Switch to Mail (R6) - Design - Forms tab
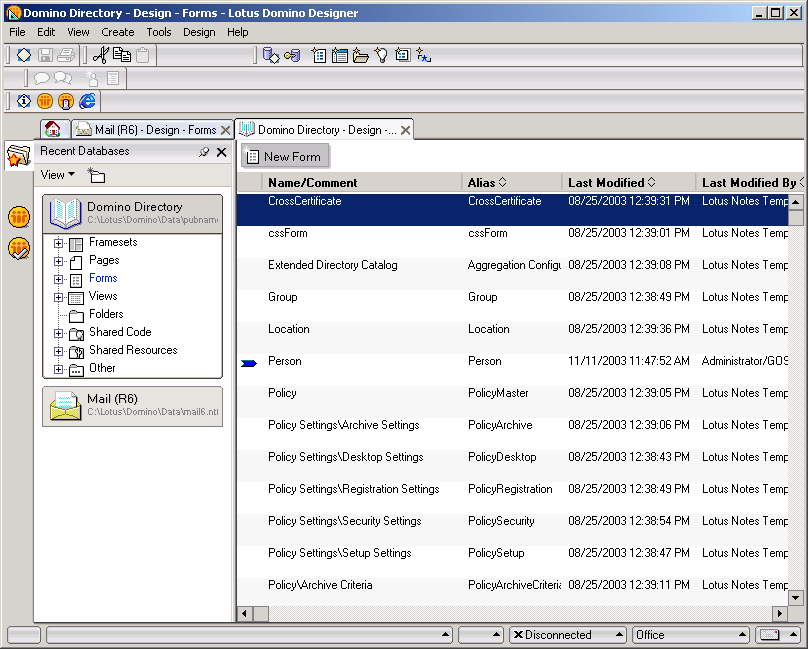This screenshot has width=808, height=649. pyautogui.click(x=155, y=130)
